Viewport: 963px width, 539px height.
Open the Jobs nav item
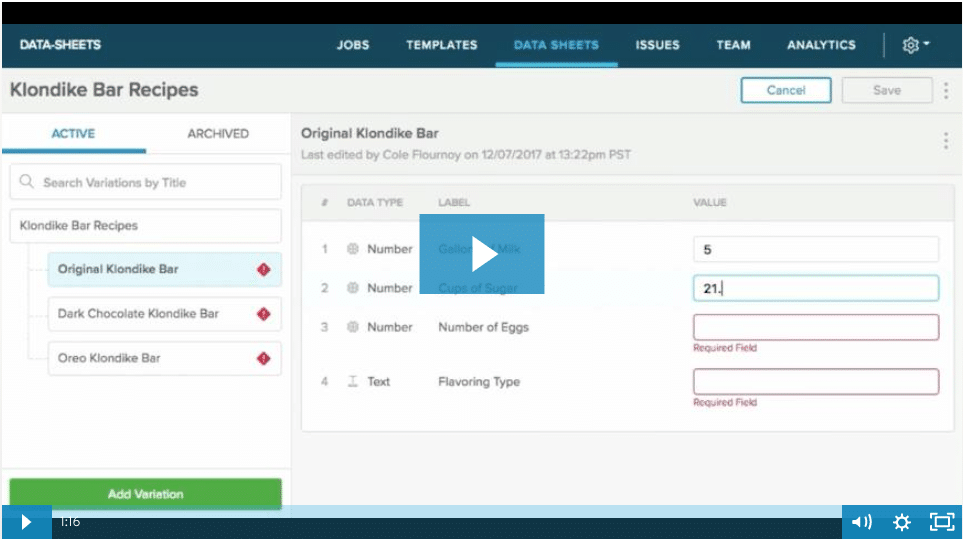coord(353,45)
